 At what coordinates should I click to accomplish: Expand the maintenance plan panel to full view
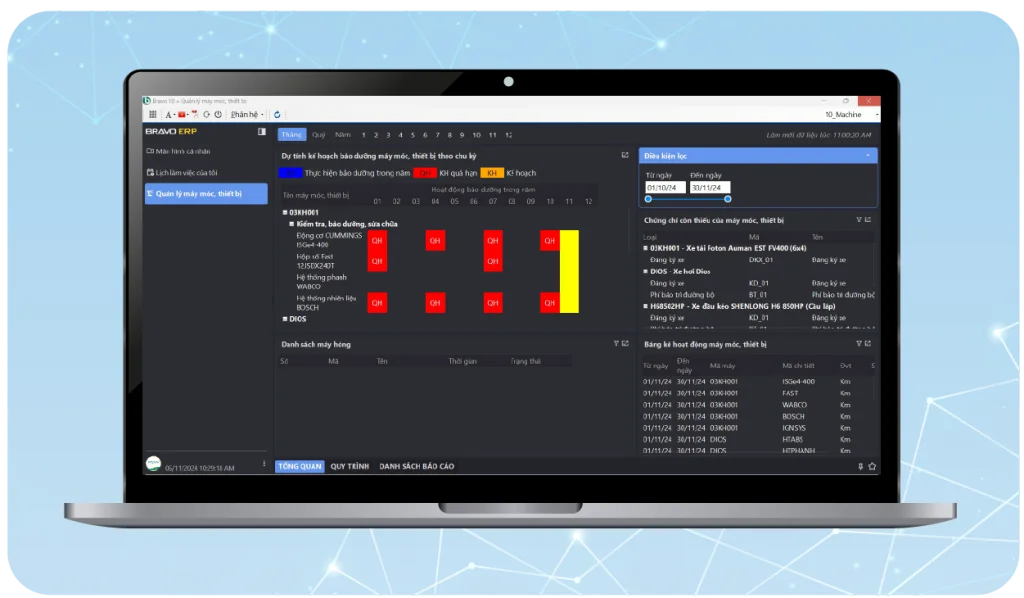pos(625,156)
